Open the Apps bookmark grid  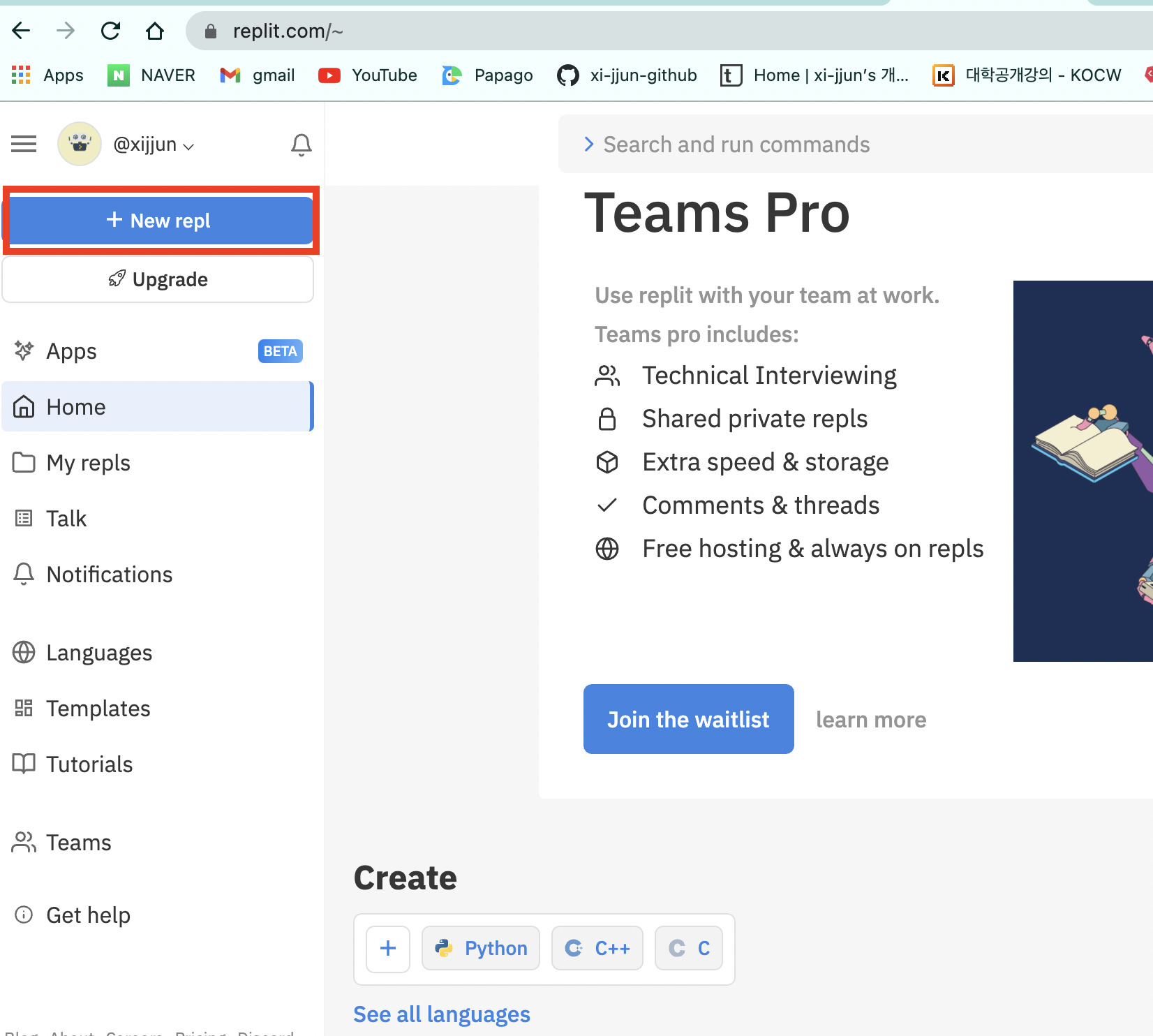point(47,75)
